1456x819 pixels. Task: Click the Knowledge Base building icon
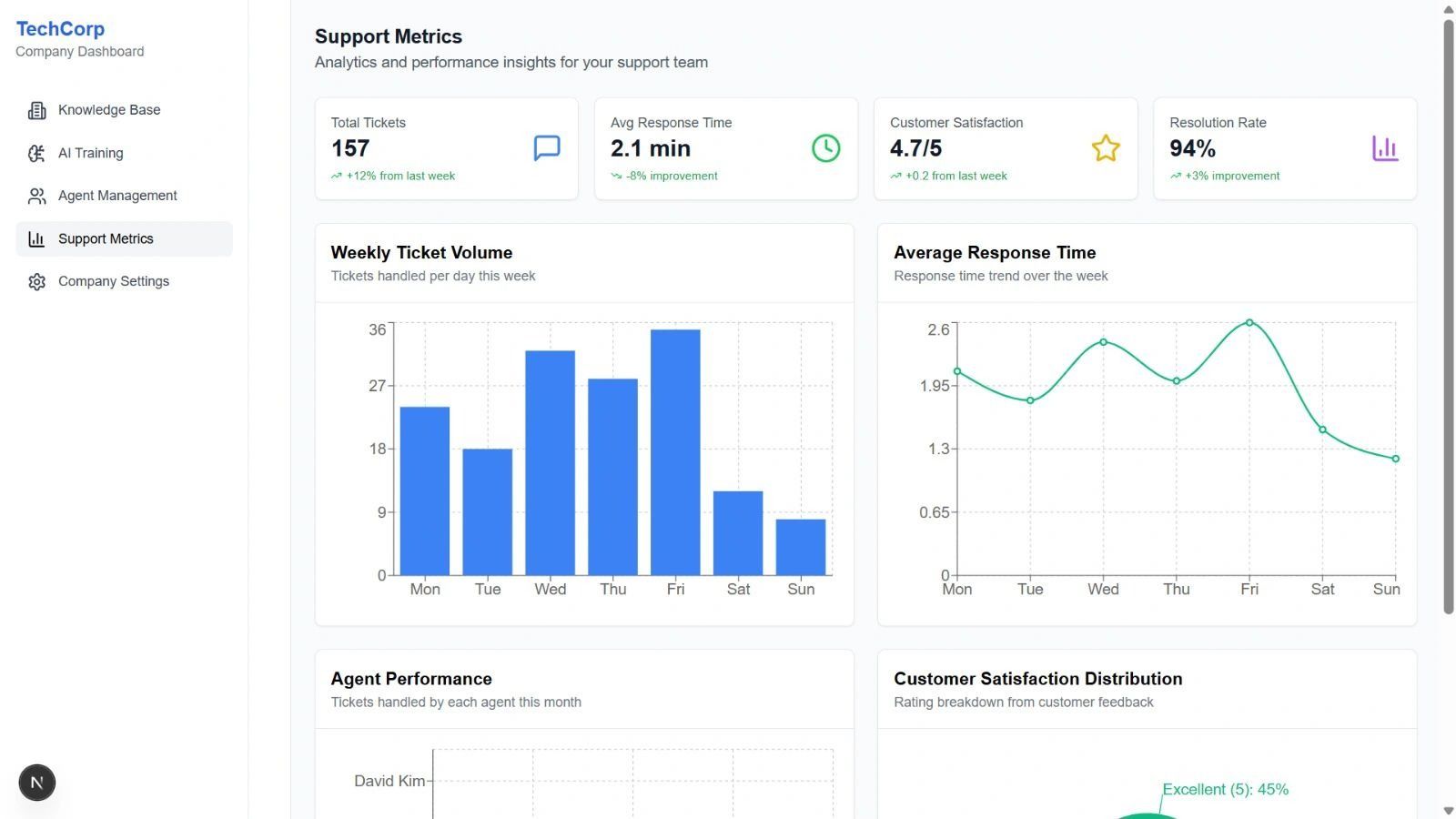36,110
